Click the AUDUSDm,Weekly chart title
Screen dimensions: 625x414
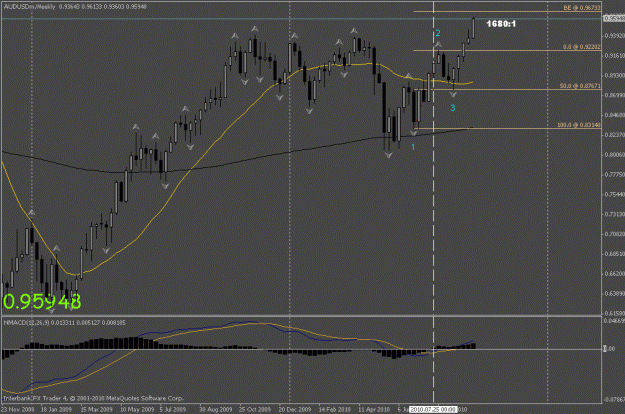click(29, 6)
